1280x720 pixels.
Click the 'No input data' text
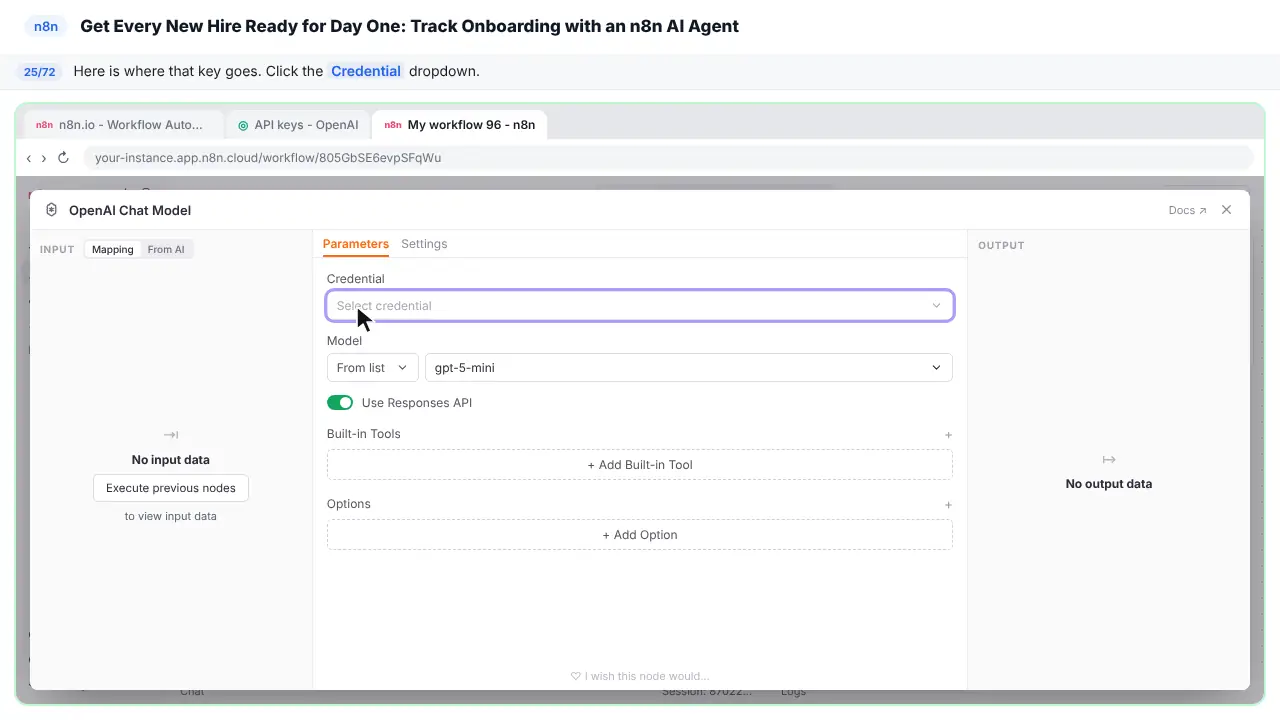[171, 460]
